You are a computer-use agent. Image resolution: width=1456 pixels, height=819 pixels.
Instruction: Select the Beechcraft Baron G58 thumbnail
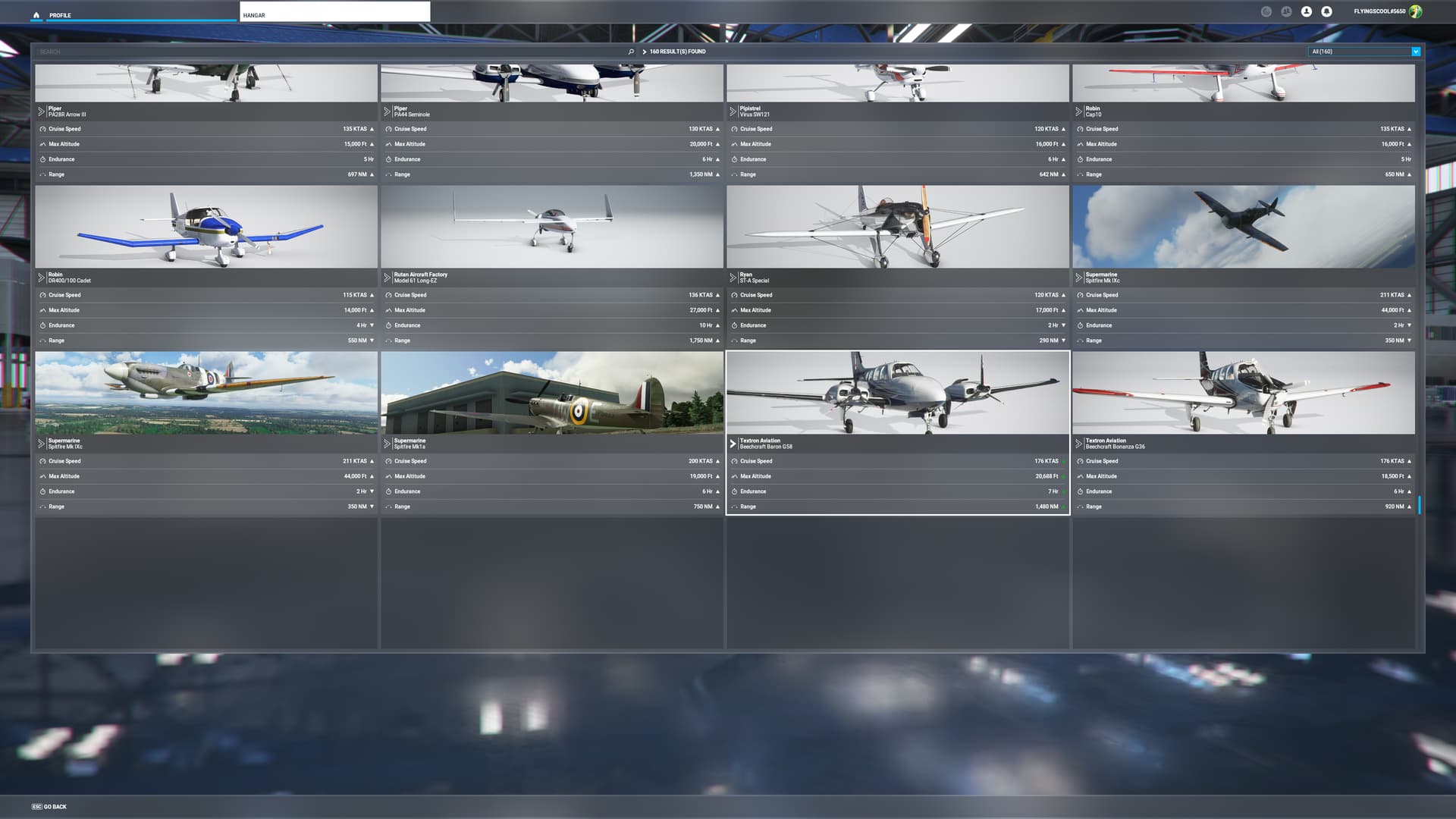(x=898, y=393)
